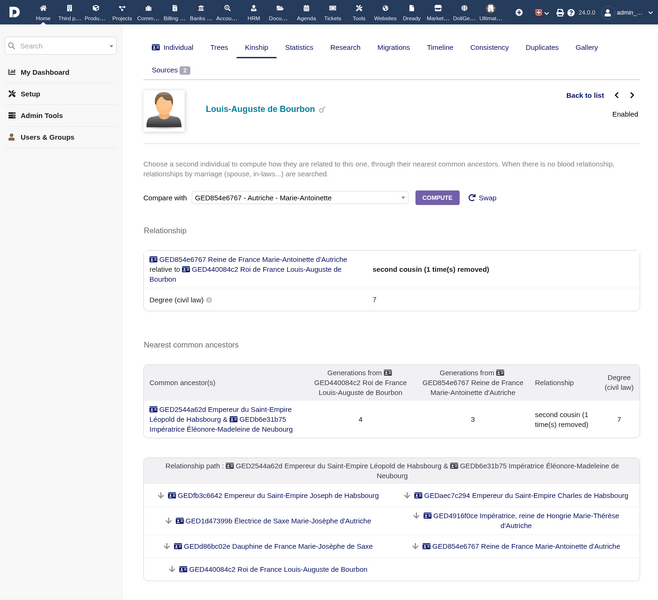658x600 pixels.
Task: Open the language flag dropdown
Action: (542, 13)
